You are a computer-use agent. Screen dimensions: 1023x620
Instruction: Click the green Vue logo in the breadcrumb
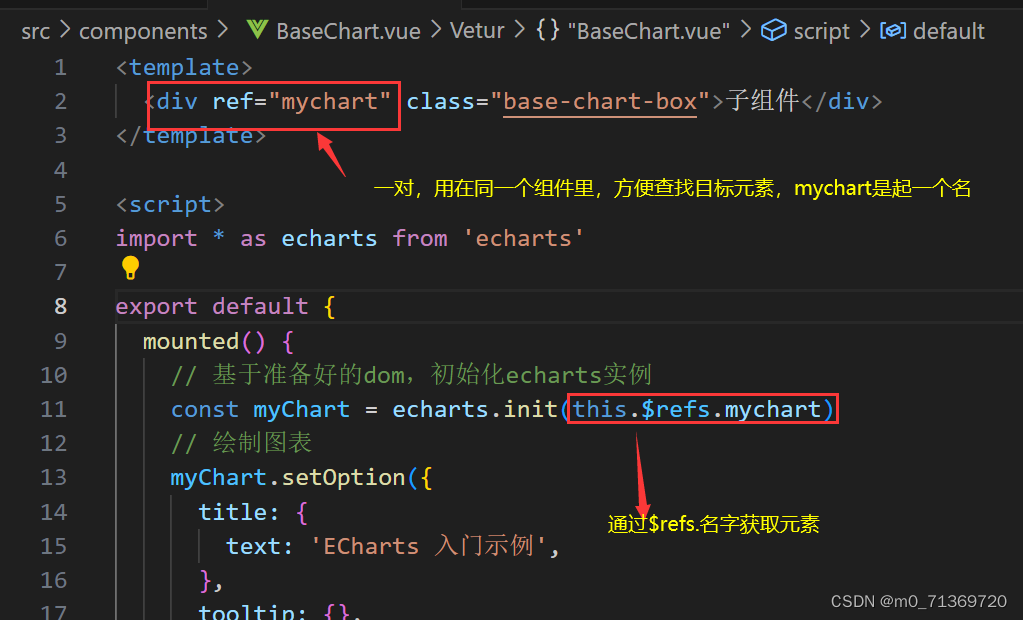pyautogui.click(x=256, y=30)
